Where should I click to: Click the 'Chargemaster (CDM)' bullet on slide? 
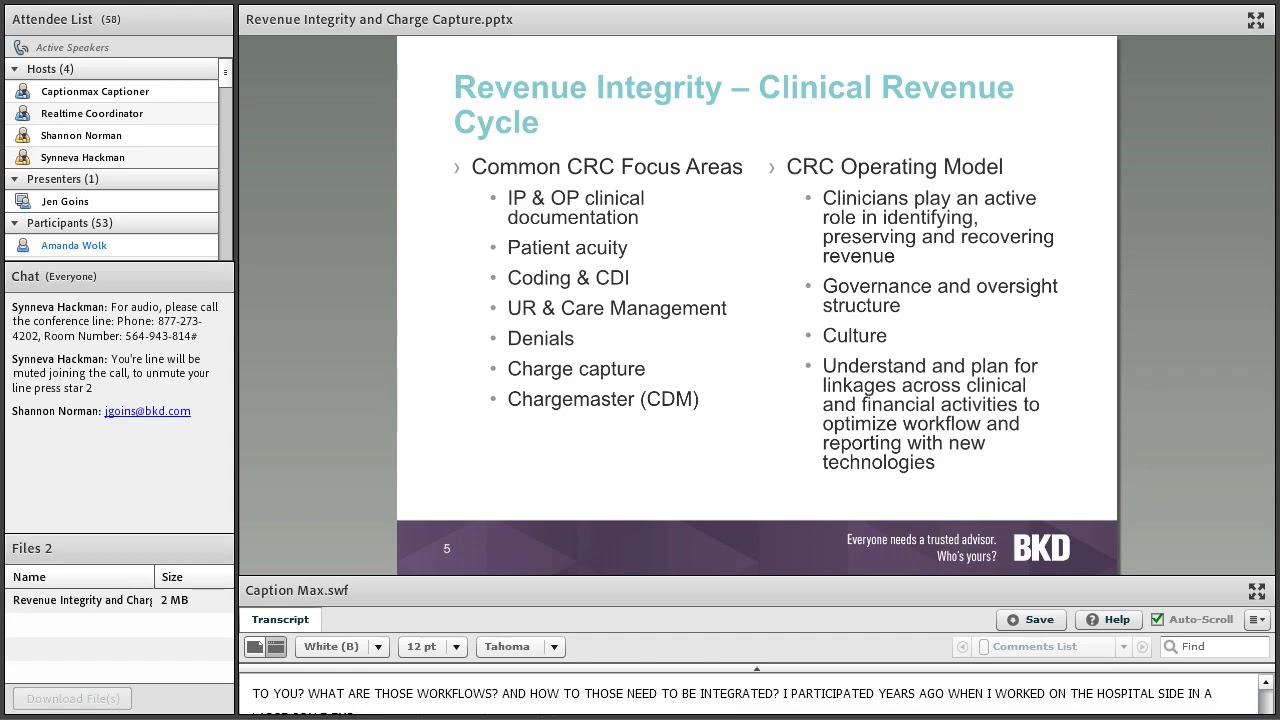click(x=603, y=399)
